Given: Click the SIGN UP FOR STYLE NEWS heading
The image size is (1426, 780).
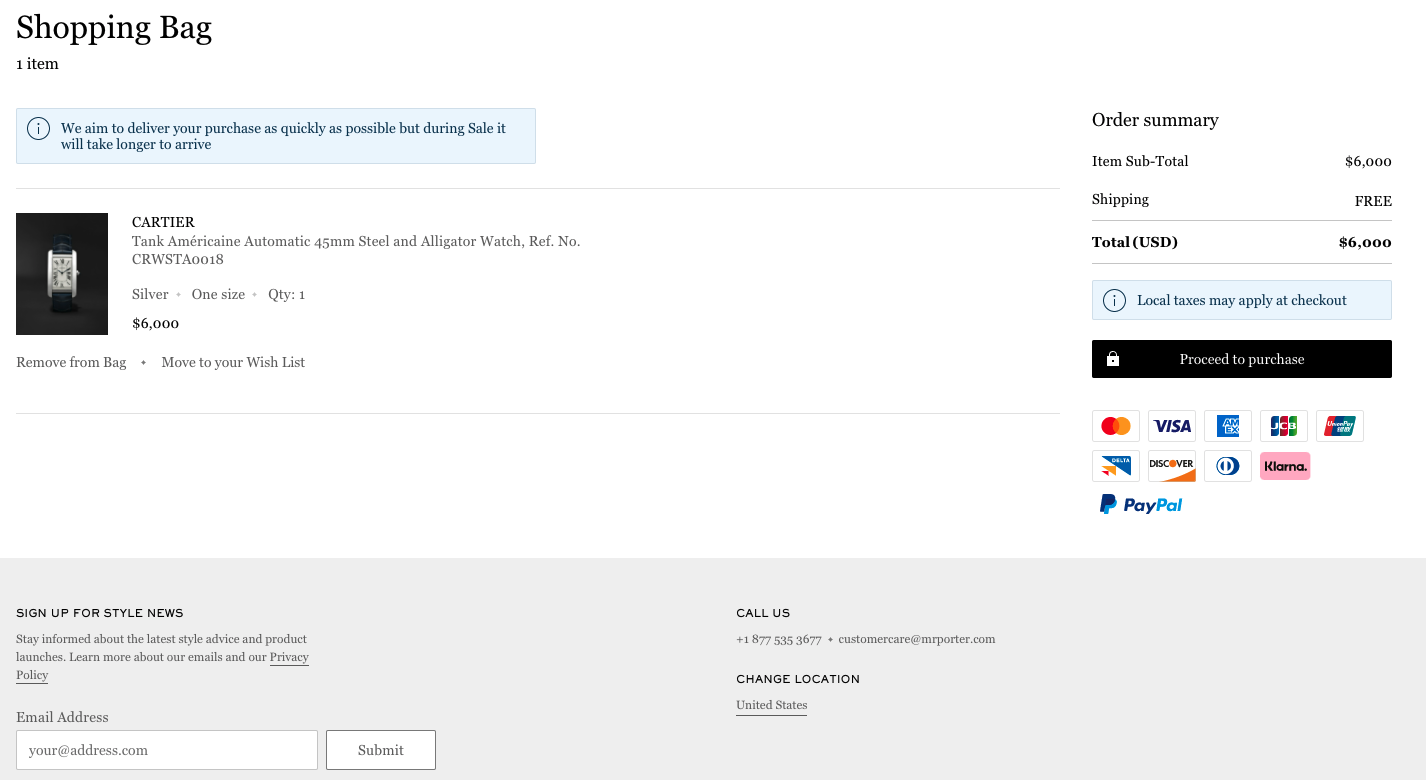Looking at the screenshot, I should [100, 613].
